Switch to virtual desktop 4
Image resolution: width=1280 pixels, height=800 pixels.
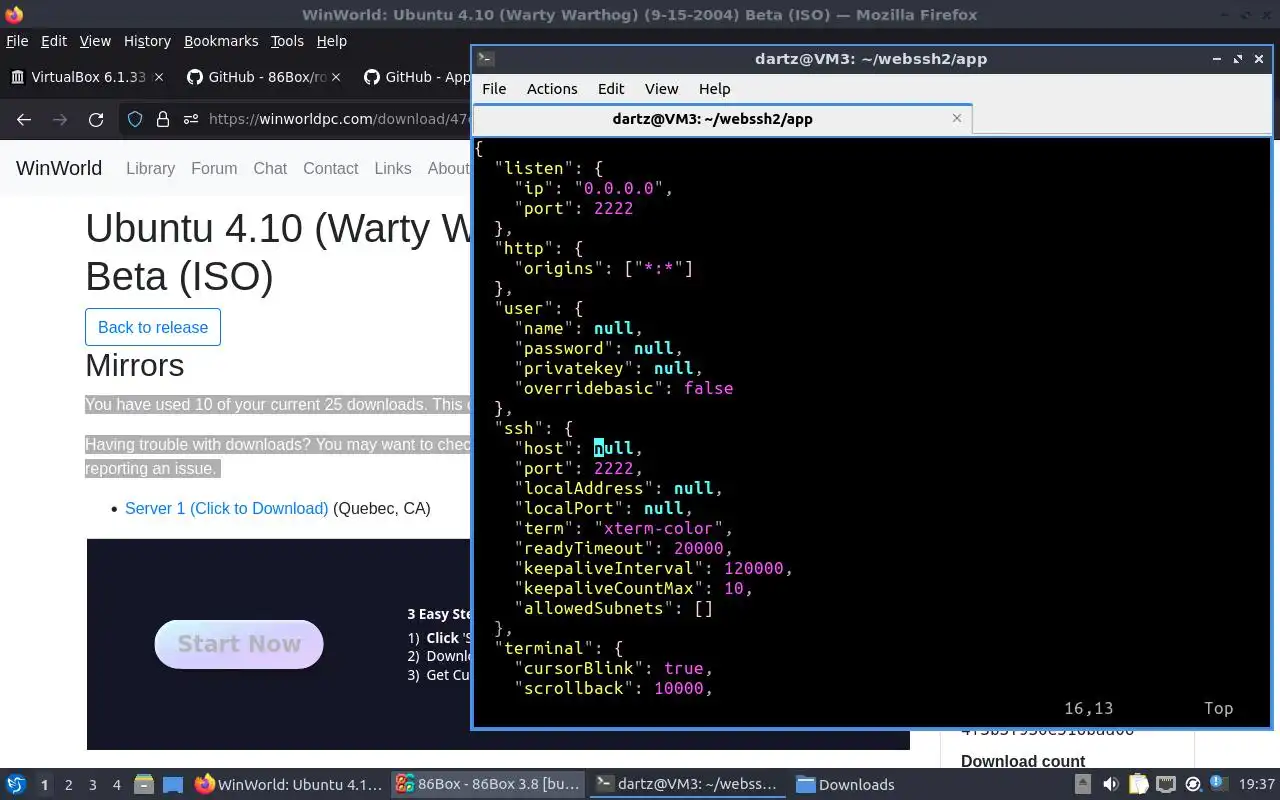tap(117, 785)
